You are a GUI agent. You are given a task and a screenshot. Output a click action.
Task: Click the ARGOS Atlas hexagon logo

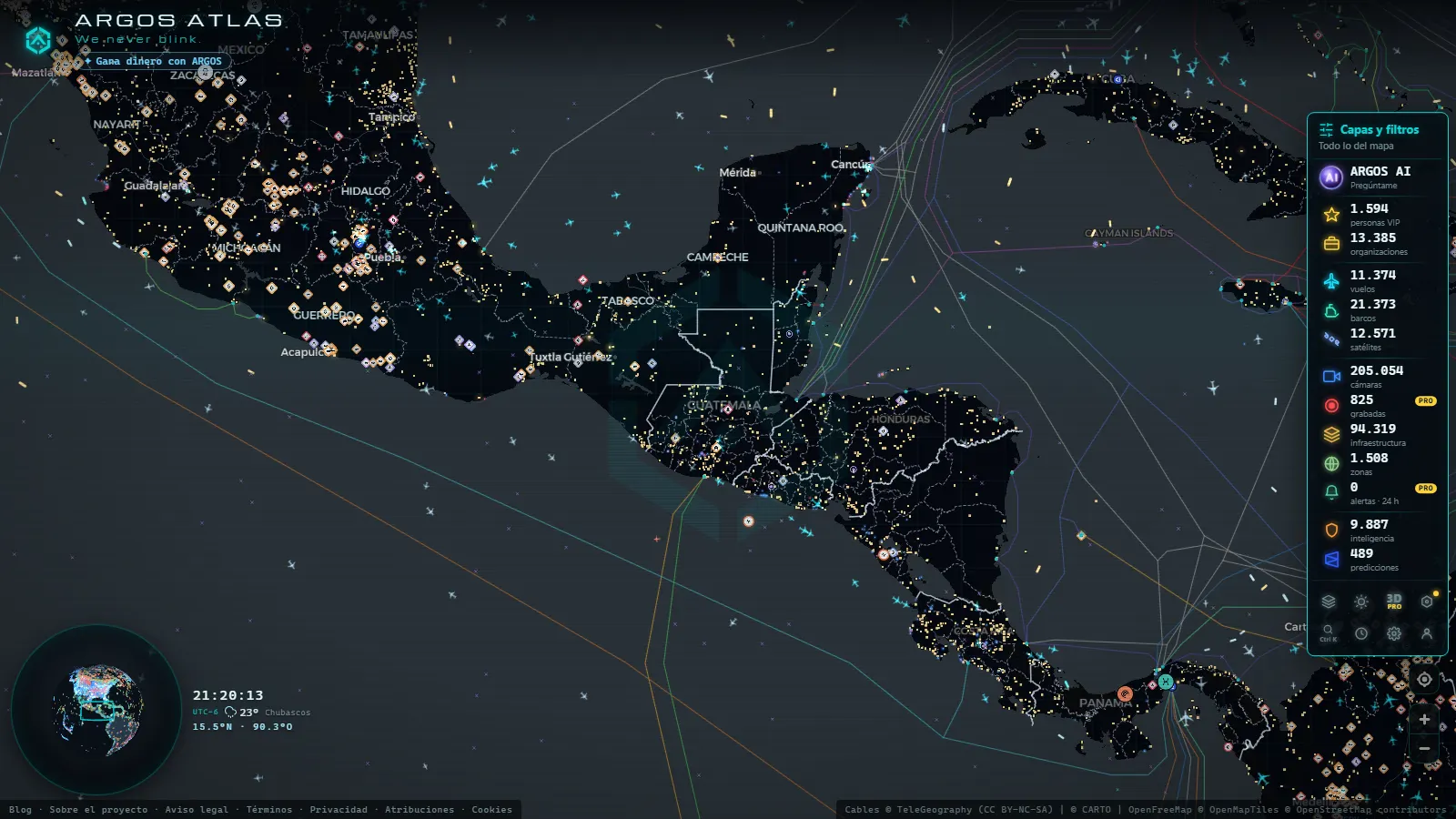(38, 39)
